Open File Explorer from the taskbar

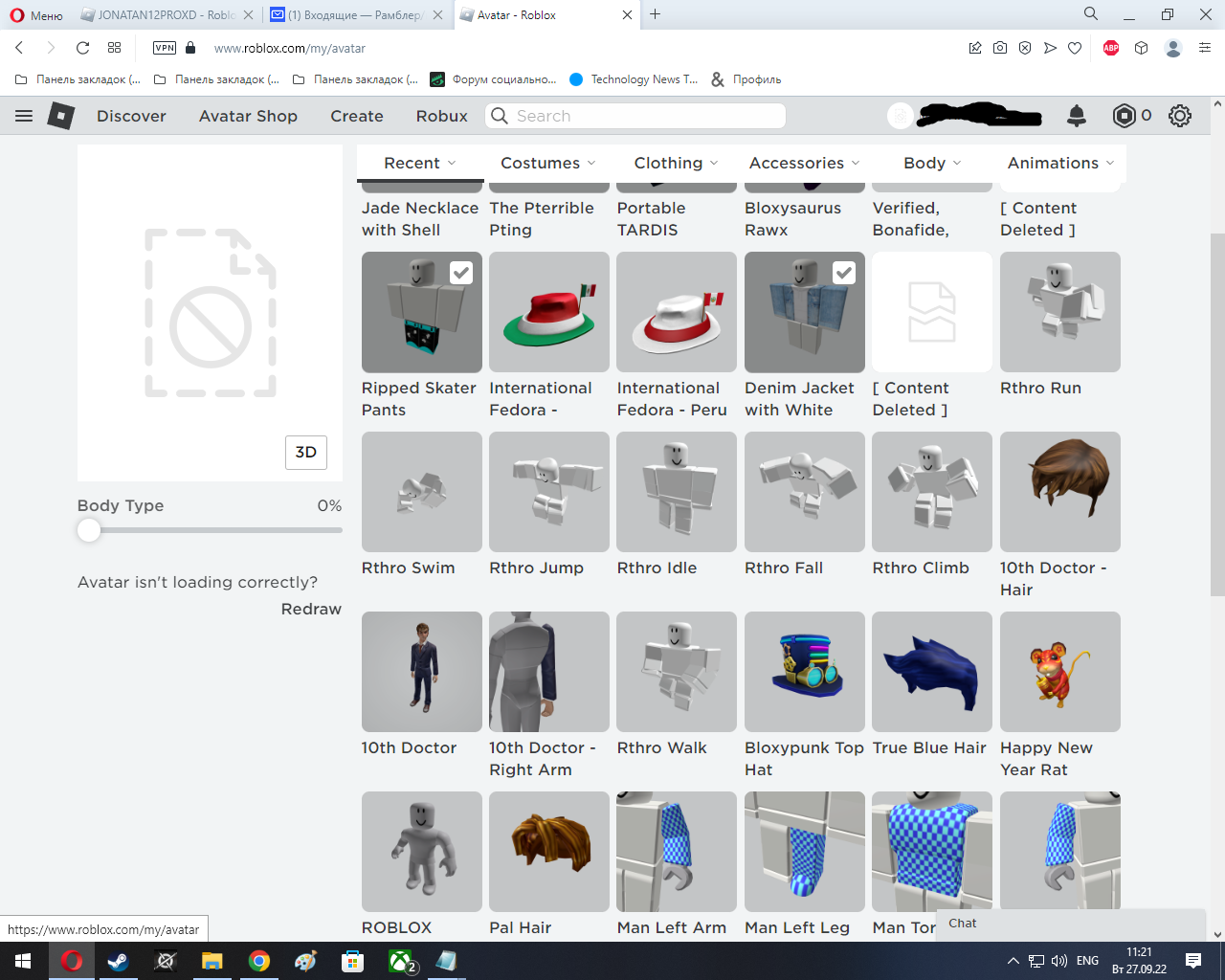212,961
